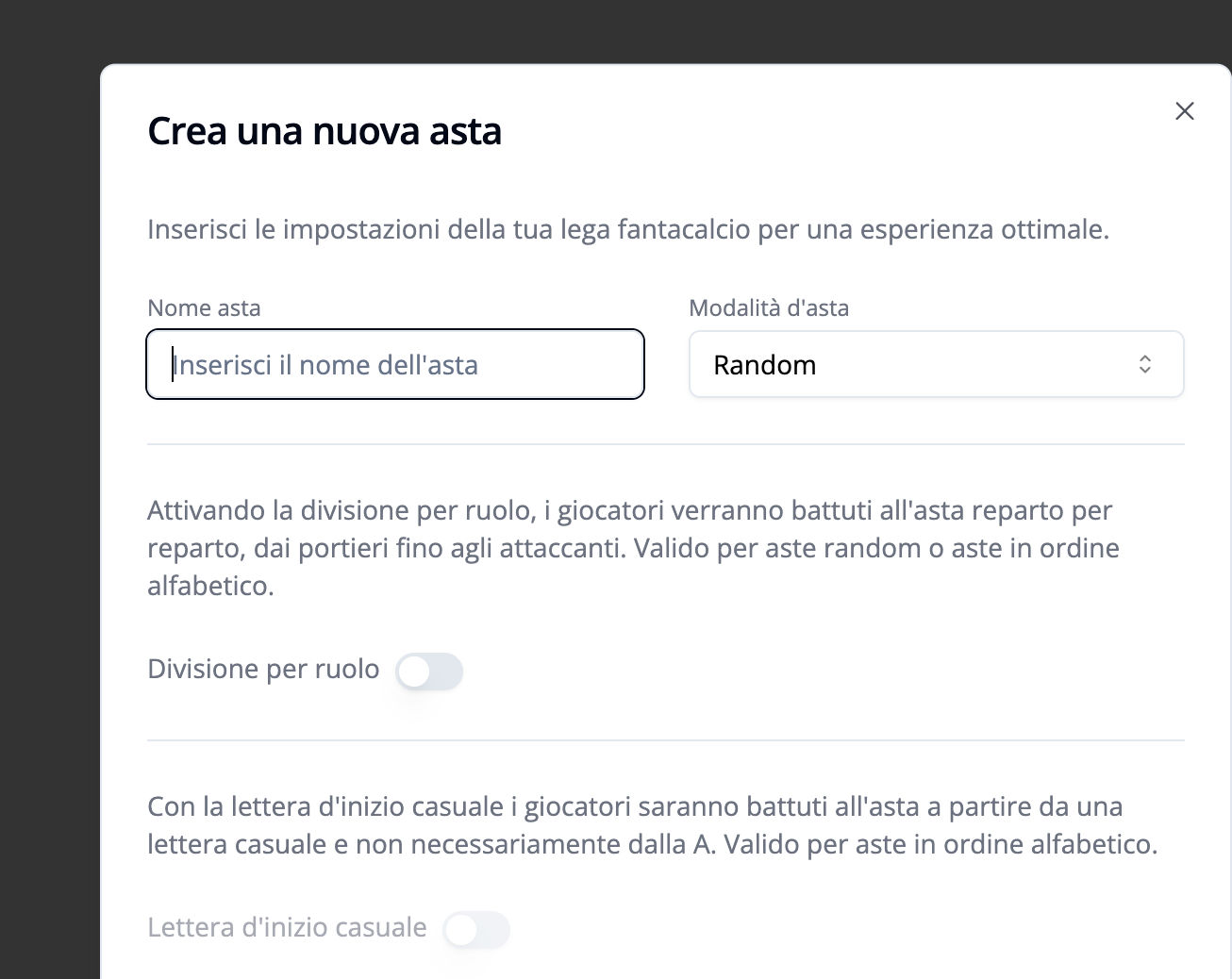Screen dimensions: 1232x979
Task: Click the up-down chevron icon beside Random
Action: [x=1144, y=364]
